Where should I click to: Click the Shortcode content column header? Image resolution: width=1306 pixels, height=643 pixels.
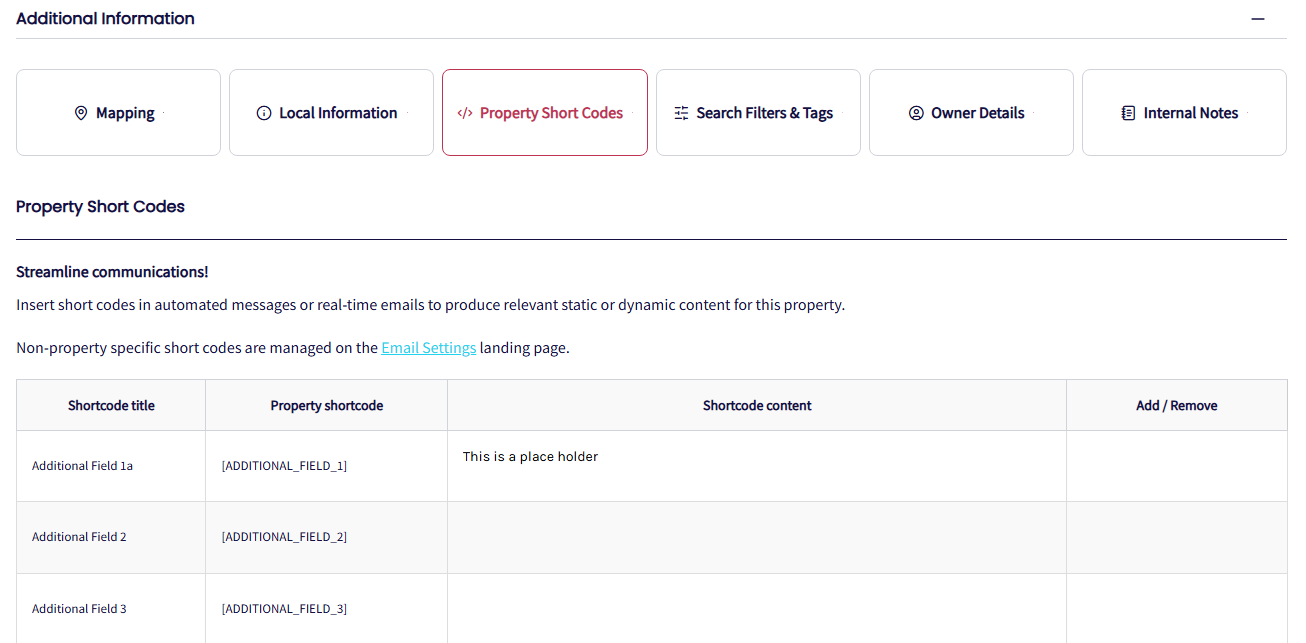click(x=757, y=405)
